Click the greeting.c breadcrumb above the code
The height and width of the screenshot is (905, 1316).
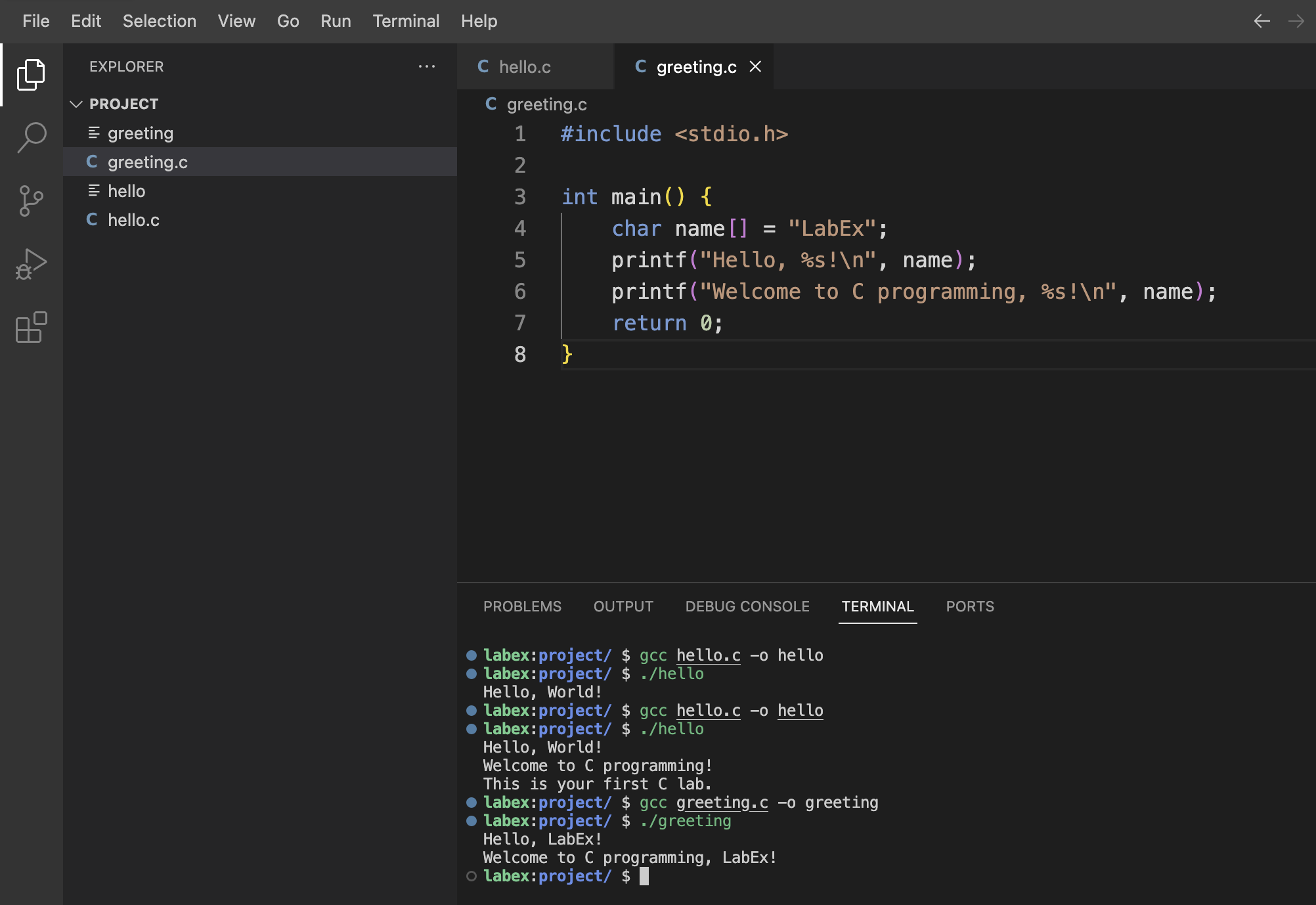click(x=546, y=104)
